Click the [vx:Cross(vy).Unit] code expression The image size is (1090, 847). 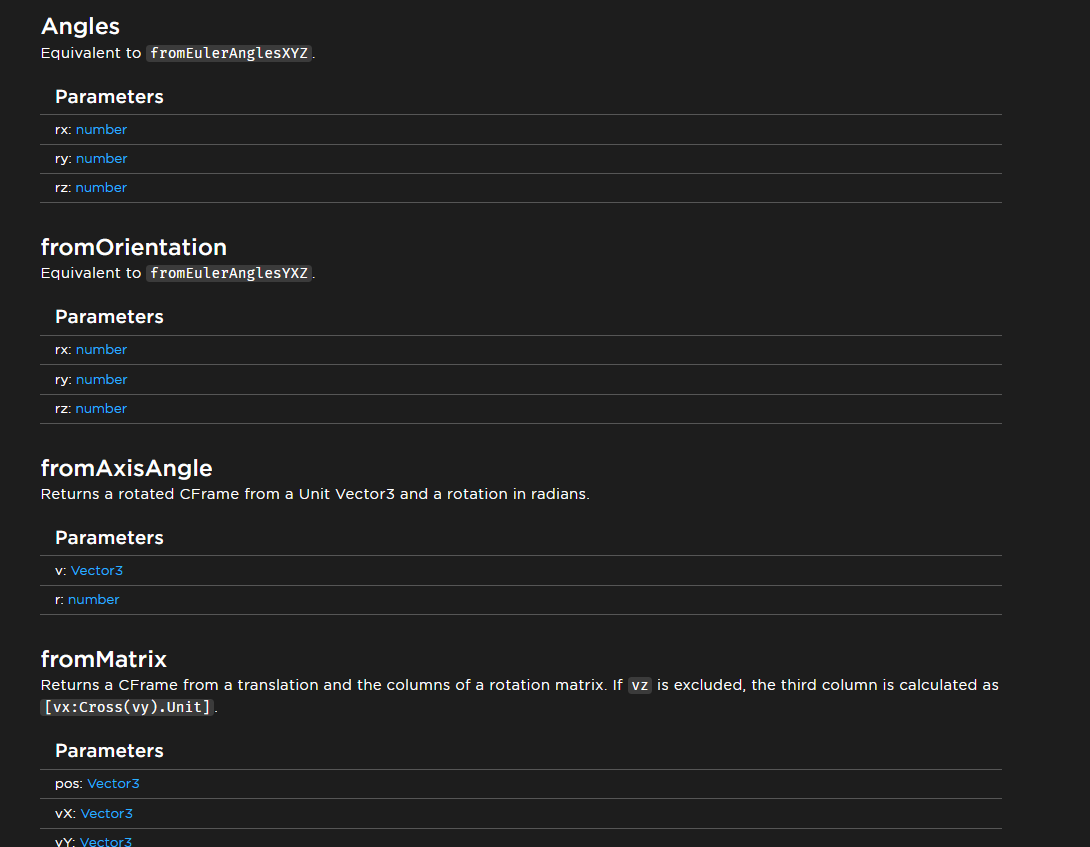[x=127, y=707]
